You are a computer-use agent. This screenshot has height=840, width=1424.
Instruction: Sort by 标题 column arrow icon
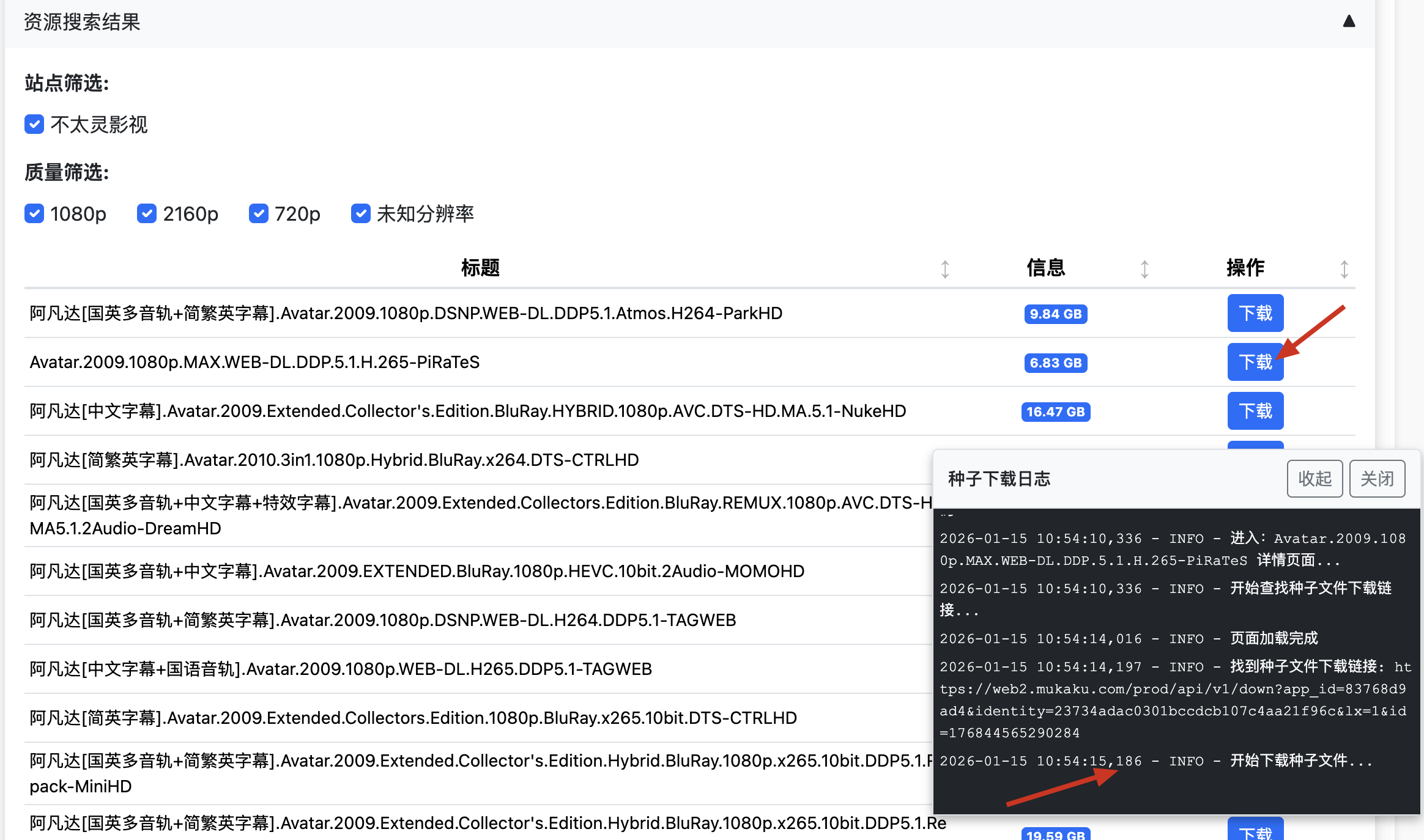coord(945,269)
